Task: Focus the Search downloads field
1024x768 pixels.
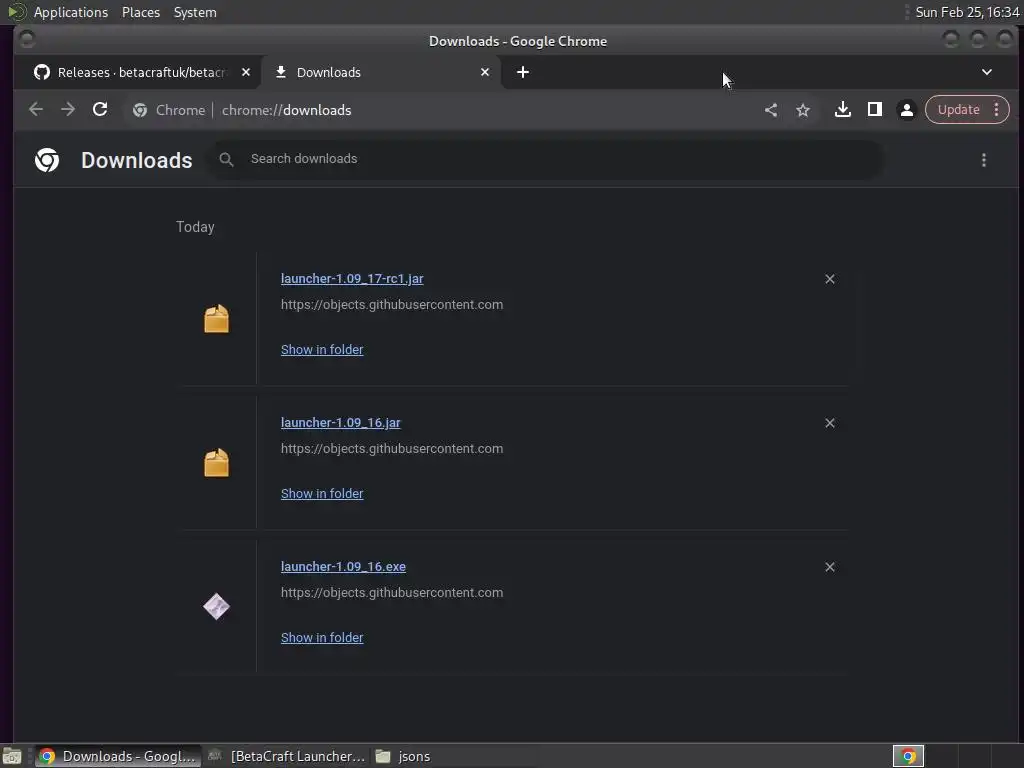Action: tap(547, 159)
